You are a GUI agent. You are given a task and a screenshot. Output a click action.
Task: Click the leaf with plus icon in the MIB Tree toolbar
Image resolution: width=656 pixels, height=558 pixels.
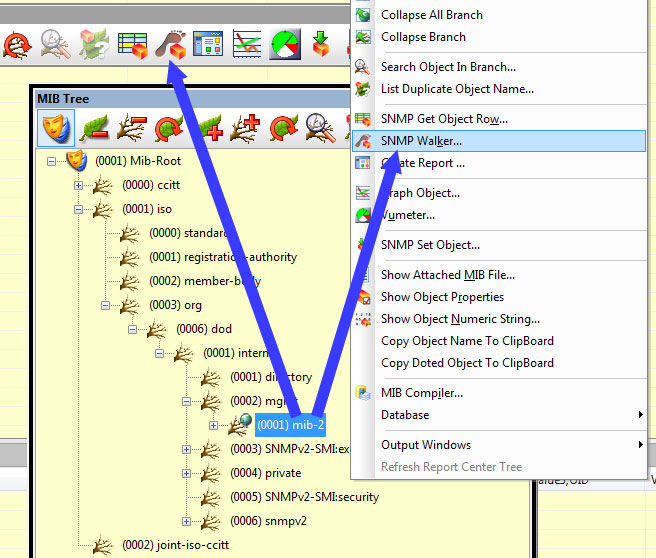(x=209, y=128)
